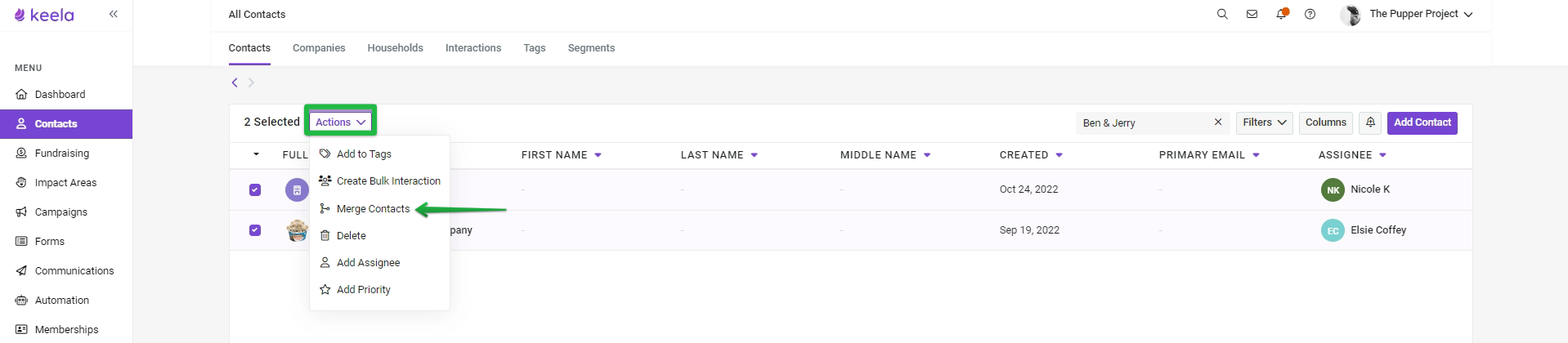Image resolution: width=1568 pixels, height=343 pixels.
Task: Switch to the Companies tab
Action: point(319,48)
